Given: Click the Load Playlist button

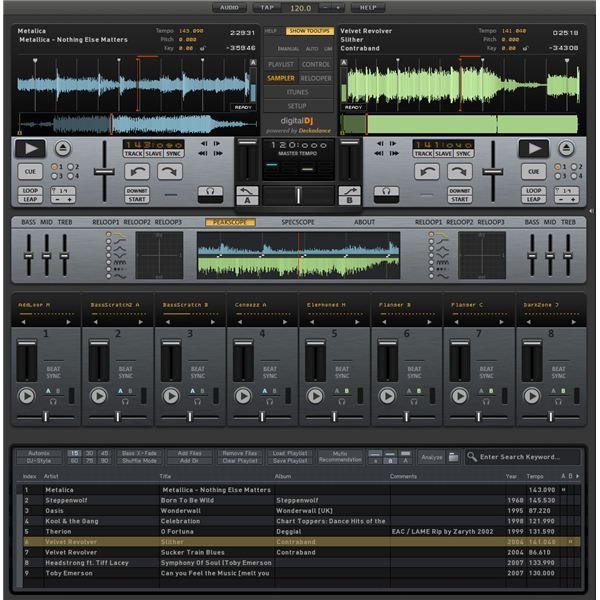Looking at the screenshot, I should [290, 453].
